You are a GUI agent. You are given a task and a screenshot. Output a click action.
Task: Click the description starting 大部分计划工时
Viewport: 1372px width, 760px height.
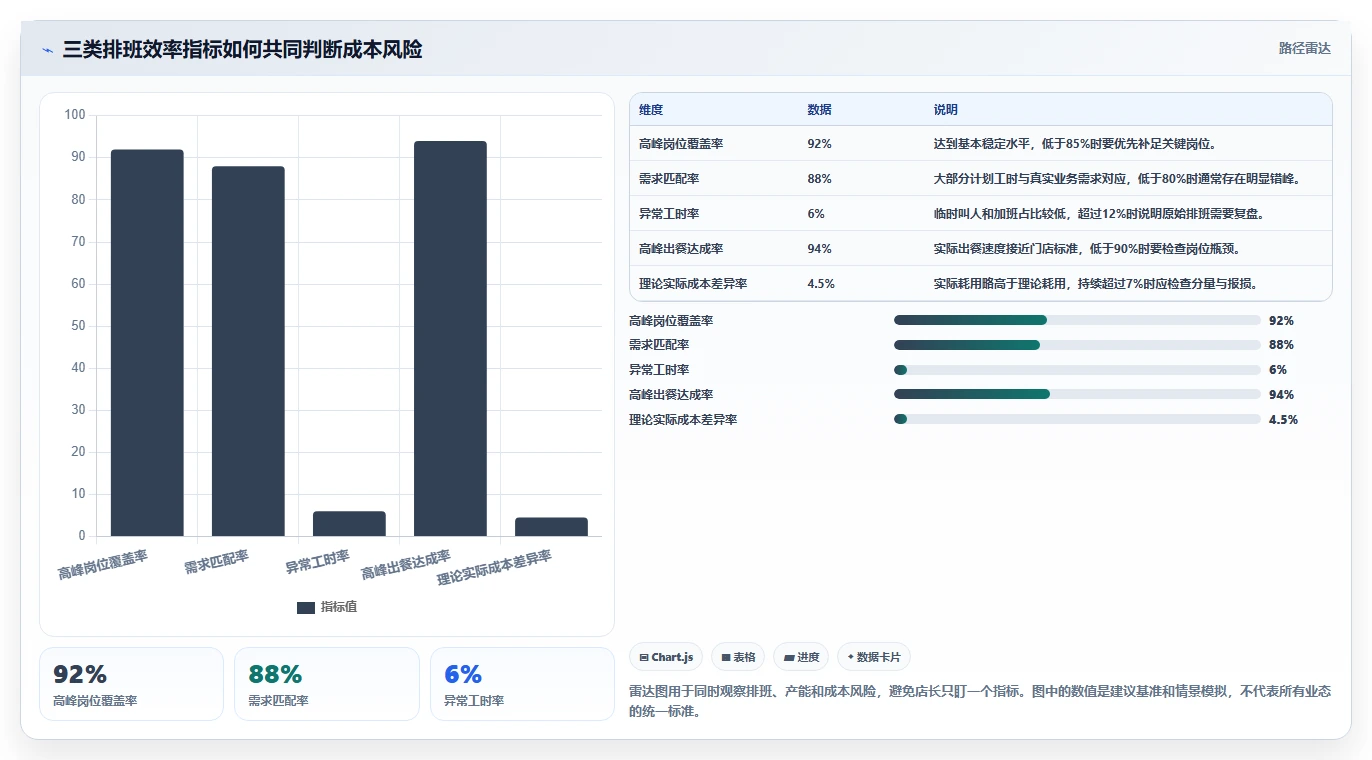1117,179
